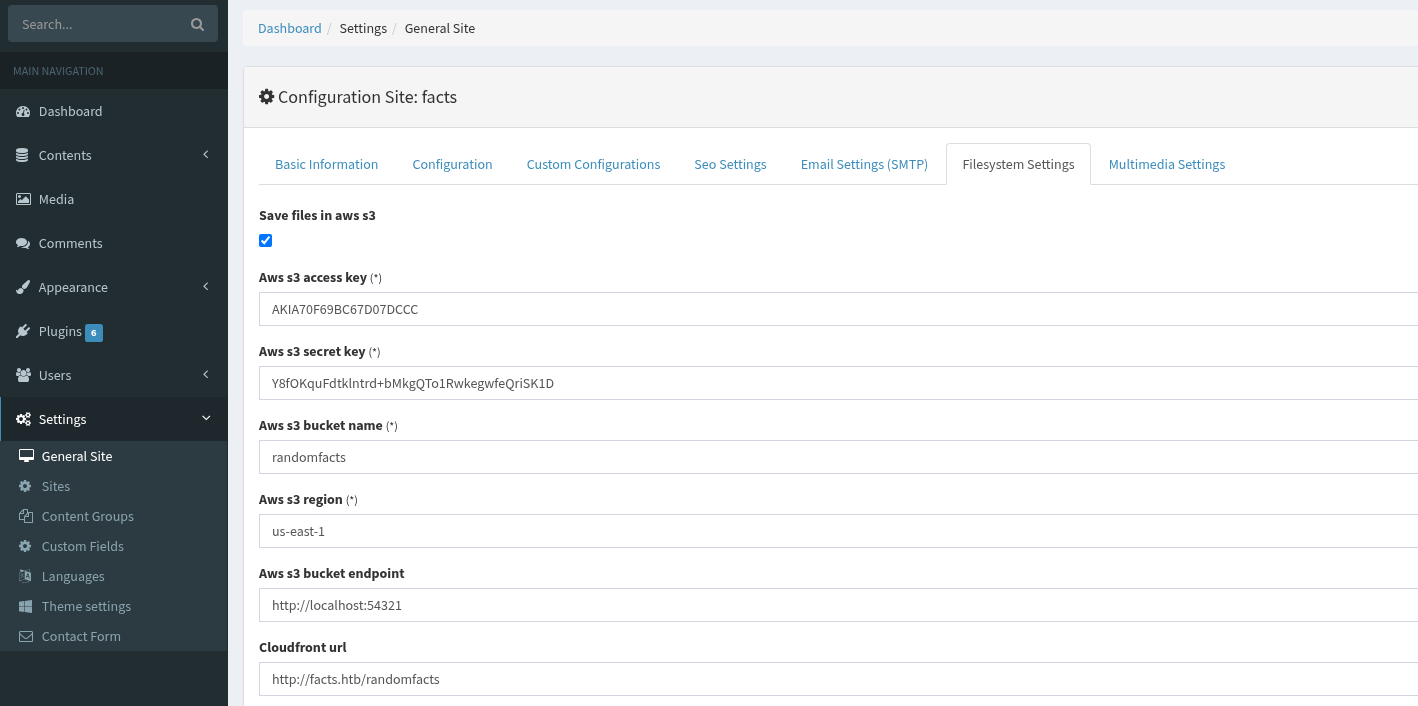Open the Custom Configurations tab
The width and height of the screenshot is (1418, 706).
593,164
